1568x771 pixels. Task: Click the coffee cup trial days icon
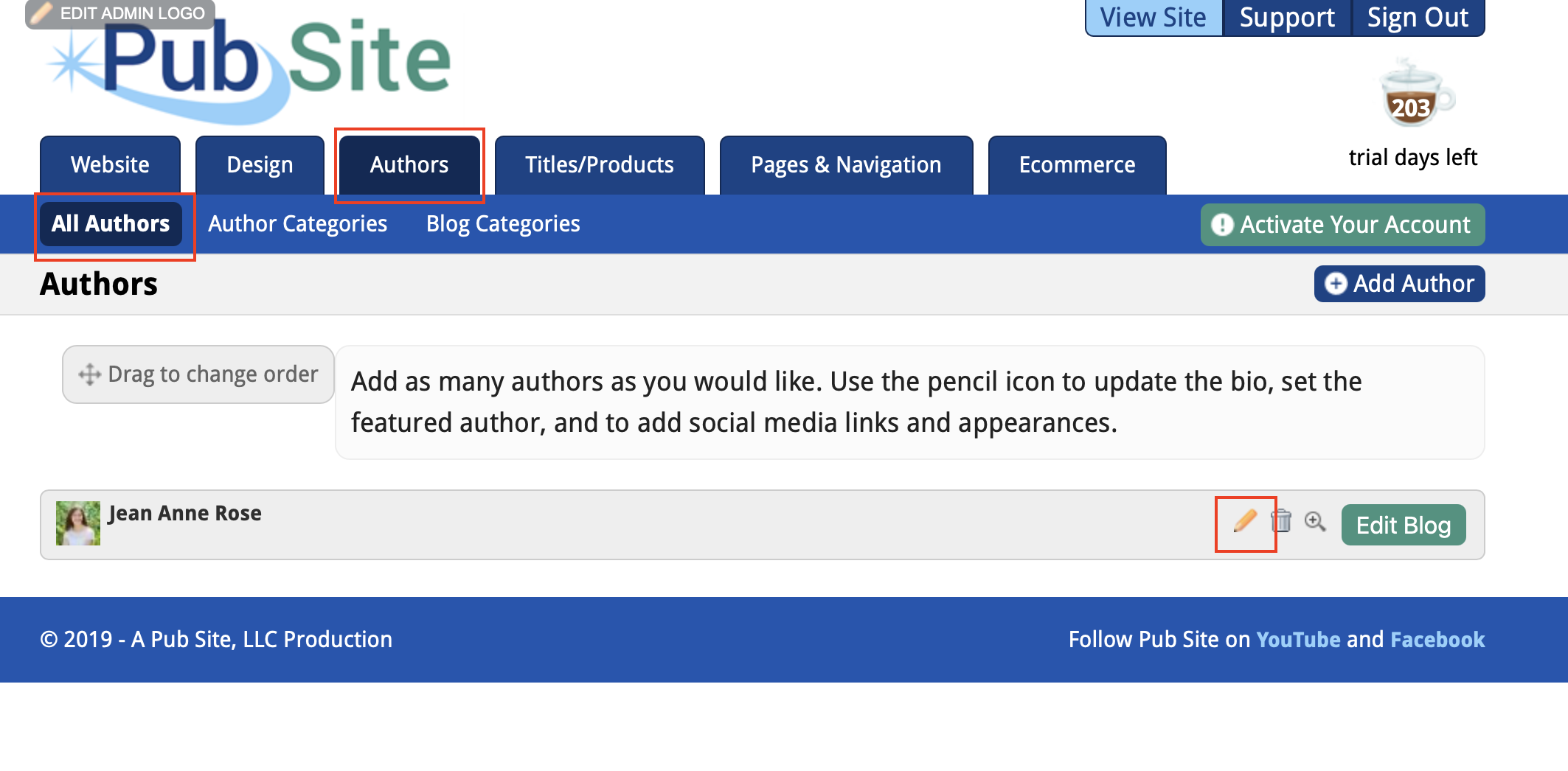coord(1414,96)
